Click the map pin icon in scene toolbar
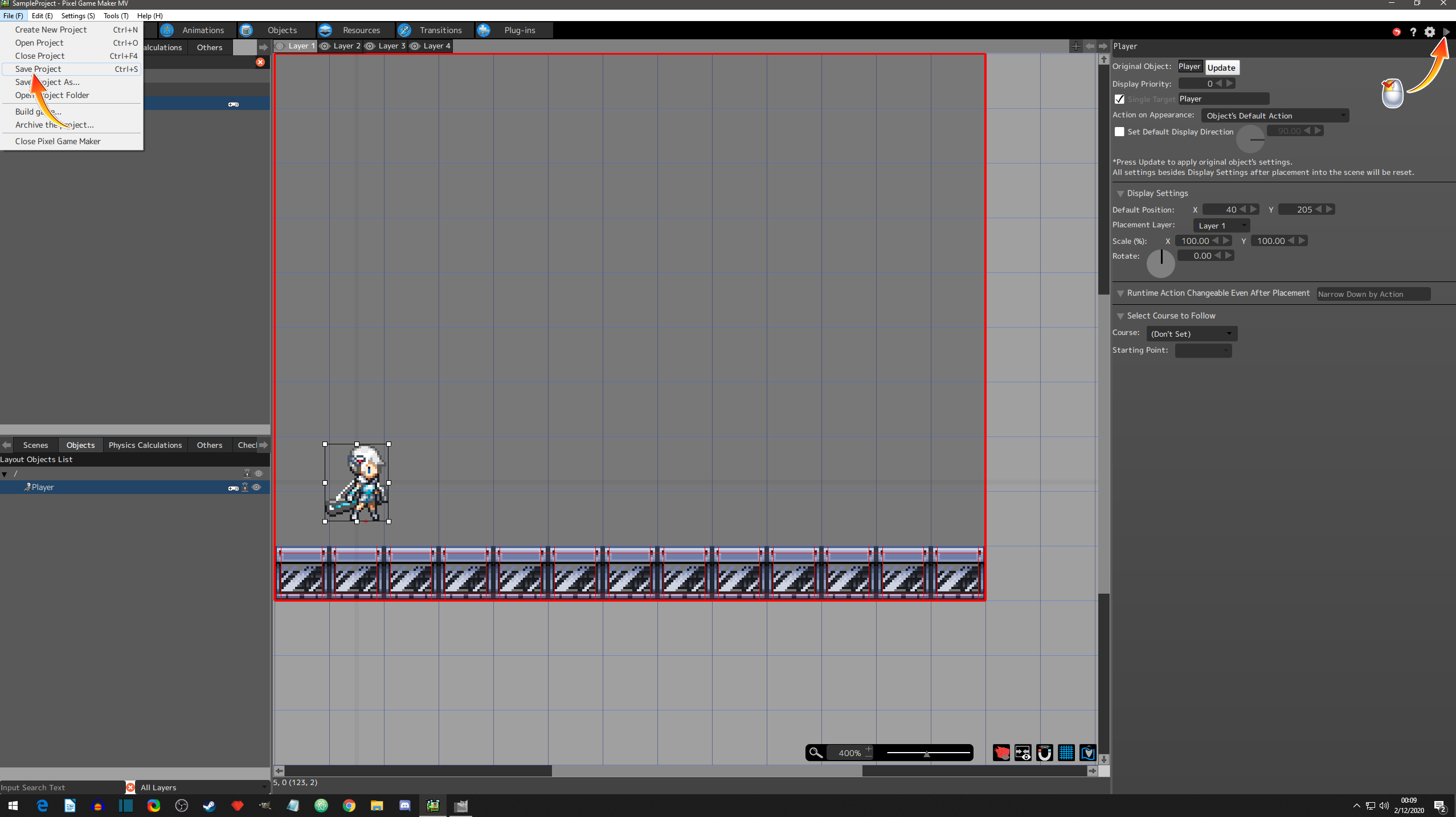 coord(1087,753)
